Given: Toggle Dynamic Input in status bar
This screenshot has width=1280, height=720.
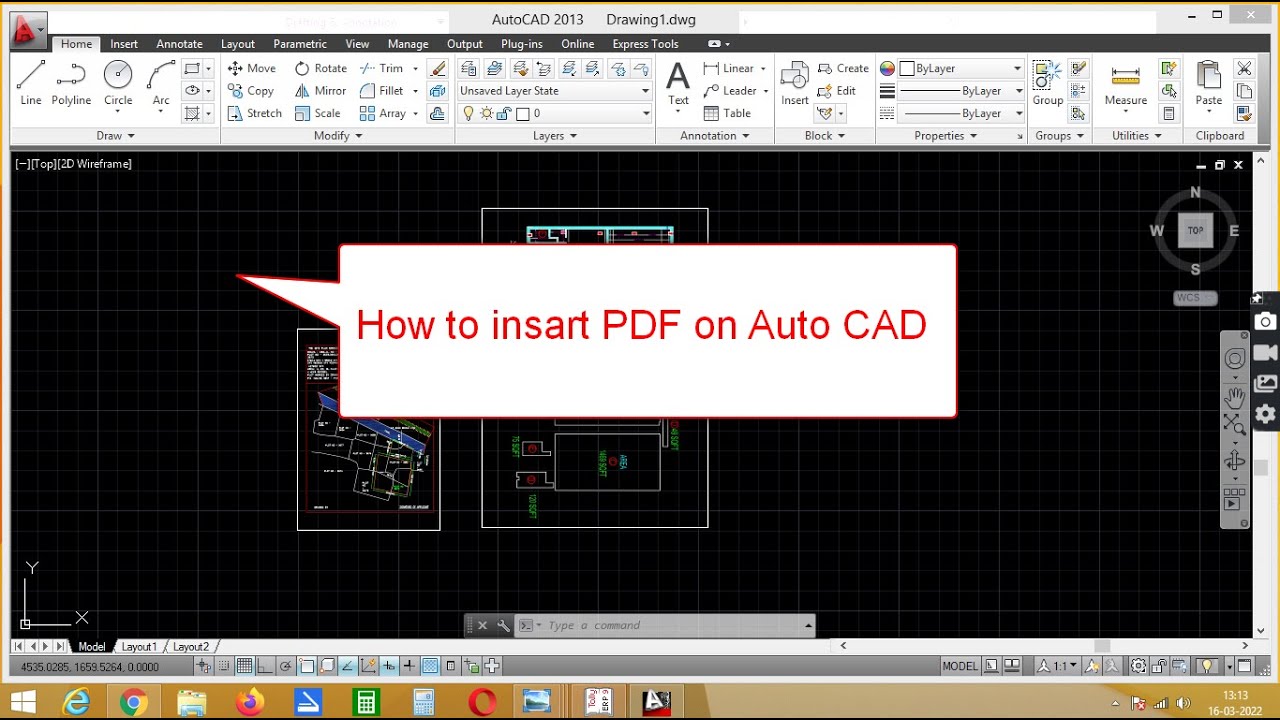Looking at the screenshot, I should 388,666.
